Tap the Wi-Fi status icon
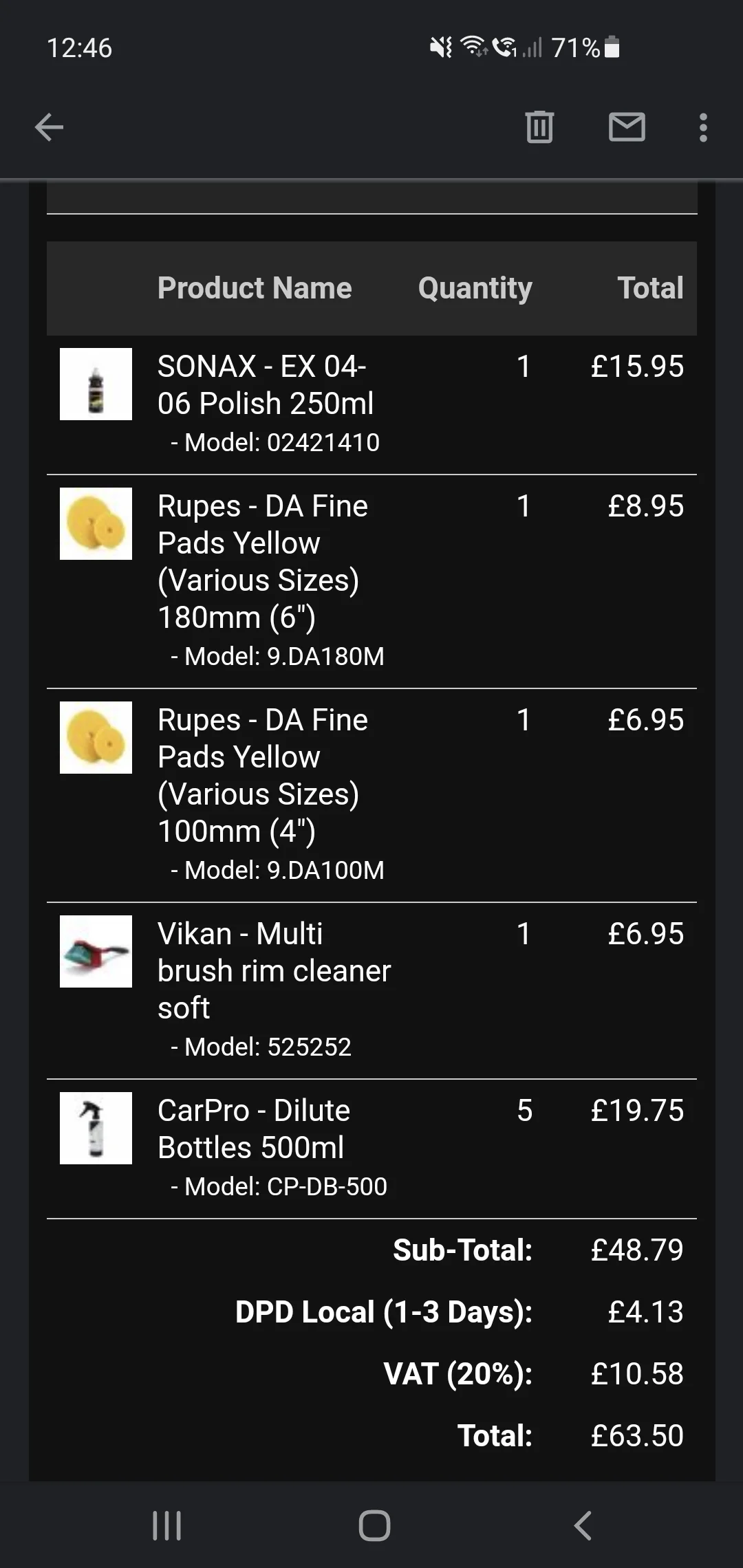Image resolution: width=743 pixels, height=1568 pixels. click(474, 46)
